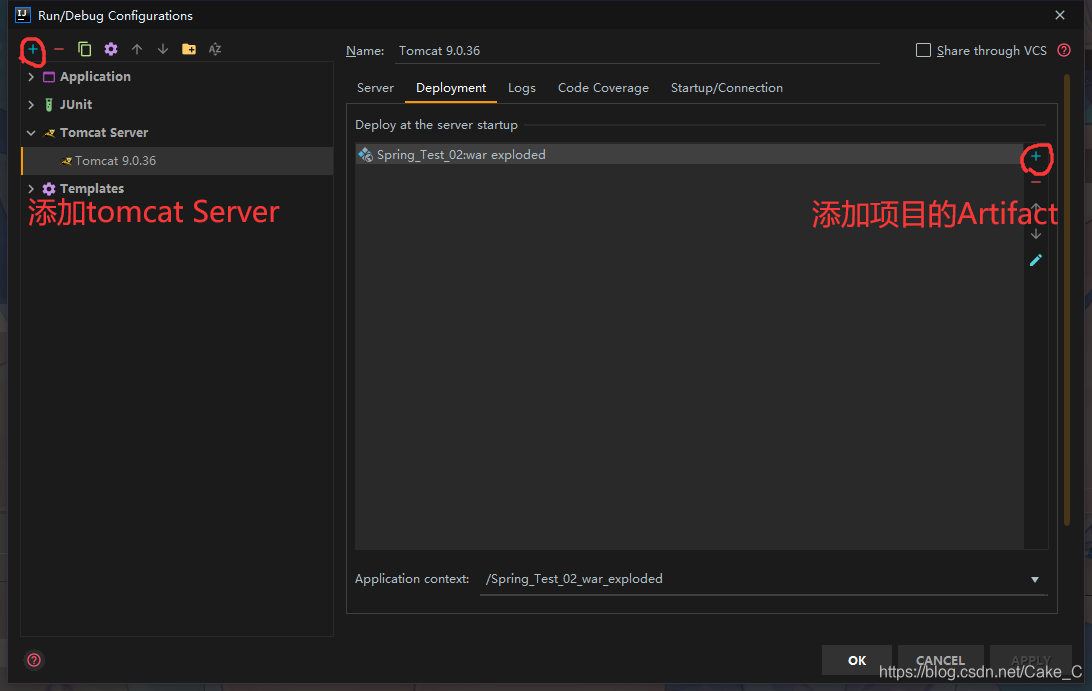Move artifact down in deployment list
Screen dimensions: 1092x691
1036,234
